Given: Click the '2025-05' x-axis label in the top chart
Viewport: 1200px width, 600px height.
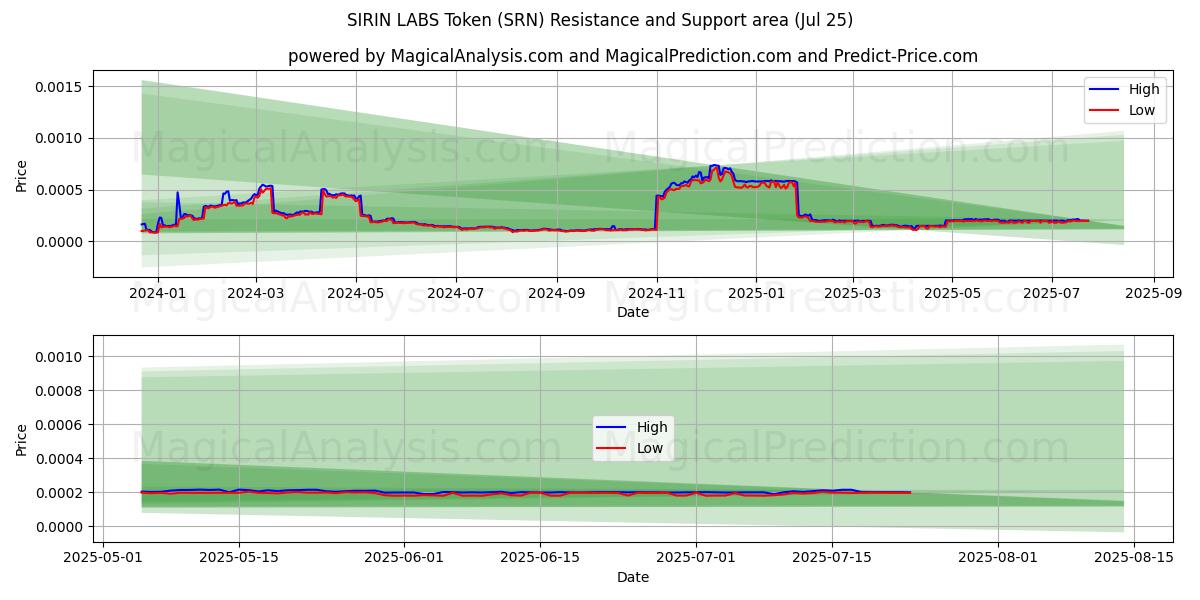Looking at the screenshot, I should [x=953, y=293].
